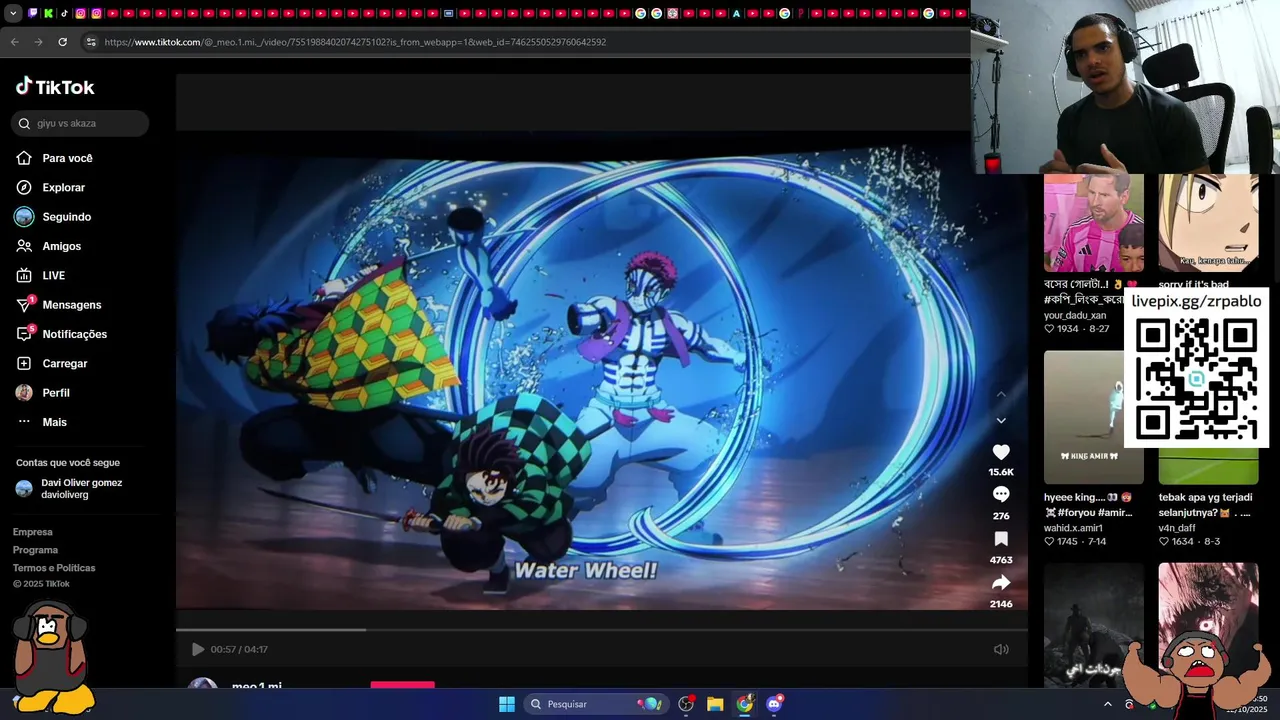
Task: Seek on the video progress bar
Action: (602, 629)
